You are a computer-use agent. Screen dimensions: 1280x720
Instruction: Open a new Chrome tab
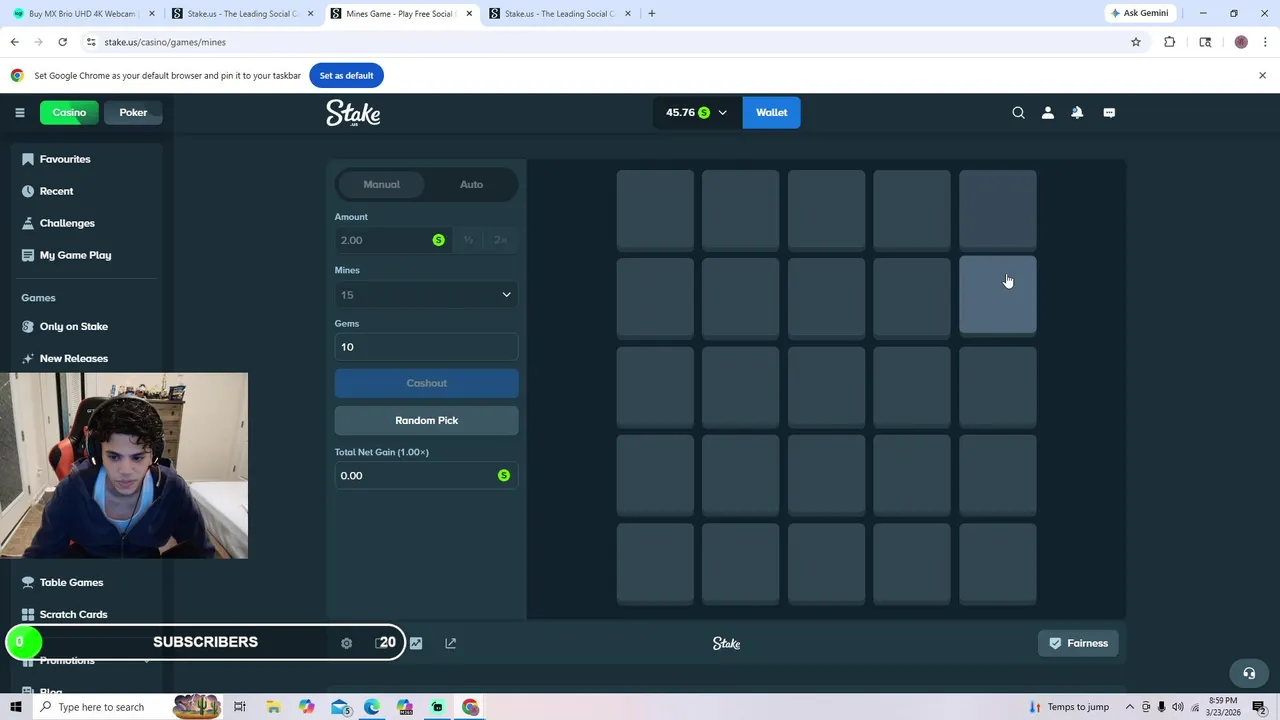pos(651,13)
